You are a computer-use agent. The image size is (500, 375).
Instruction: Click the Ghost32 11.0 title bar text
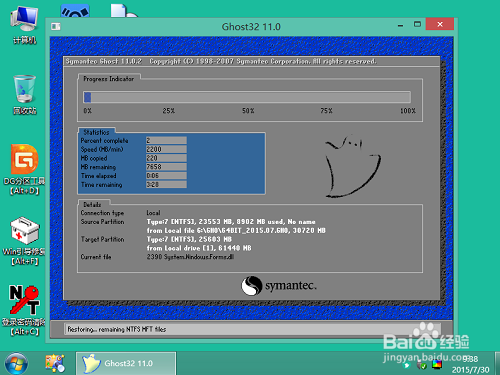coord(251,27)
